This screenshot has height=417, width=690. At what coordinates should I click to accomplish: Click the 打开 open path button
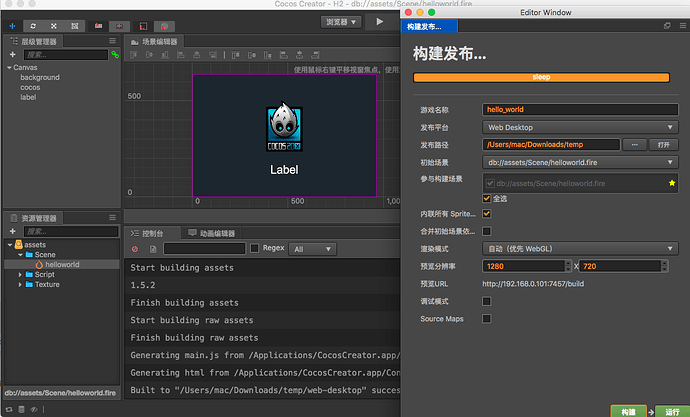(663, 145)
